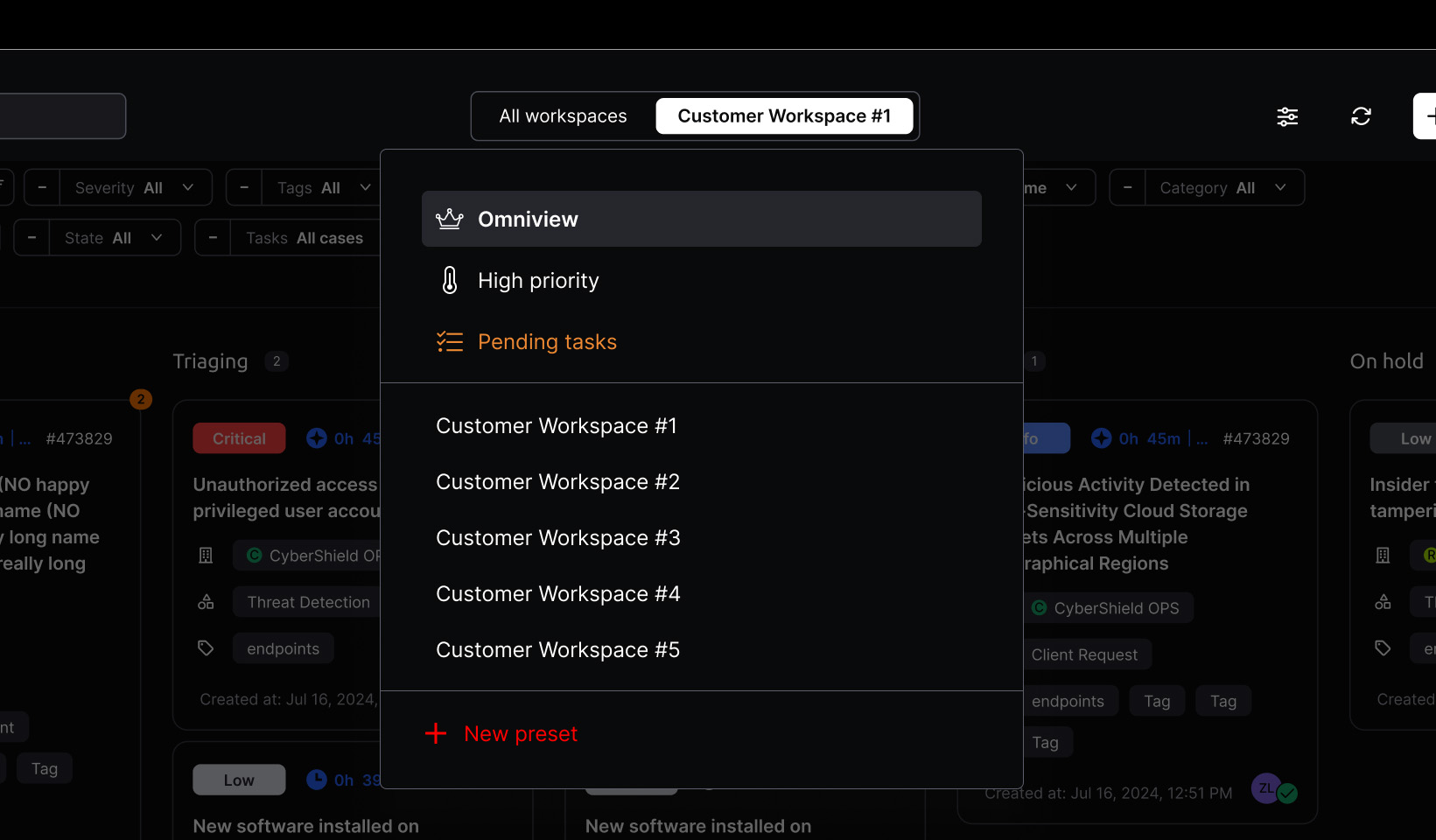
Task: Expand the Category All dropdown
Action: coord(1223,187)
